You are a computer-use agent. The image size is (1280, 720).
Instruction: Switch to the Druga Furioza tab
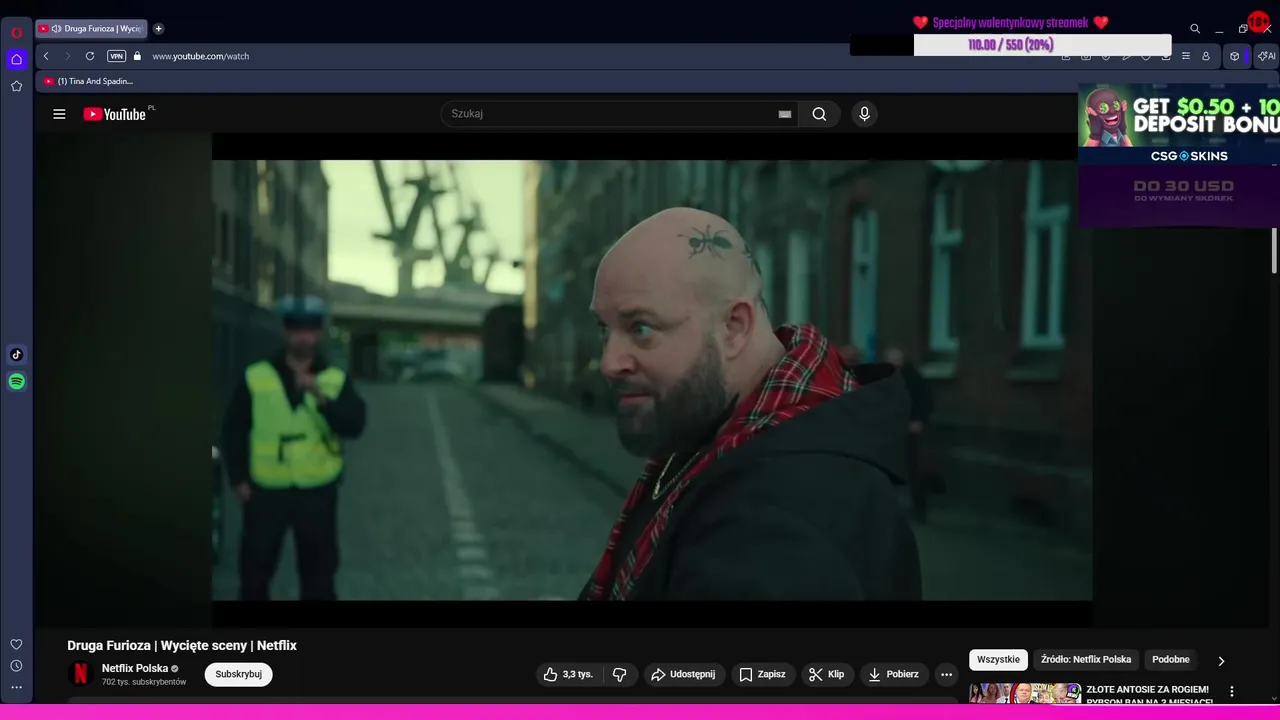tap(92, 29)
